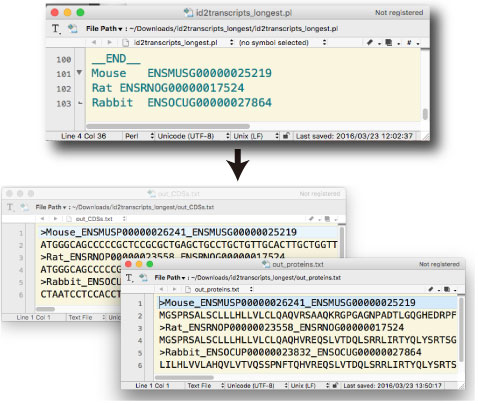Image resolution: width=478 pixels, height=404 pixels.
Task: Click the pencil icon in top window navigation bar
Action: pyautogui.click(x=369, y=42)
